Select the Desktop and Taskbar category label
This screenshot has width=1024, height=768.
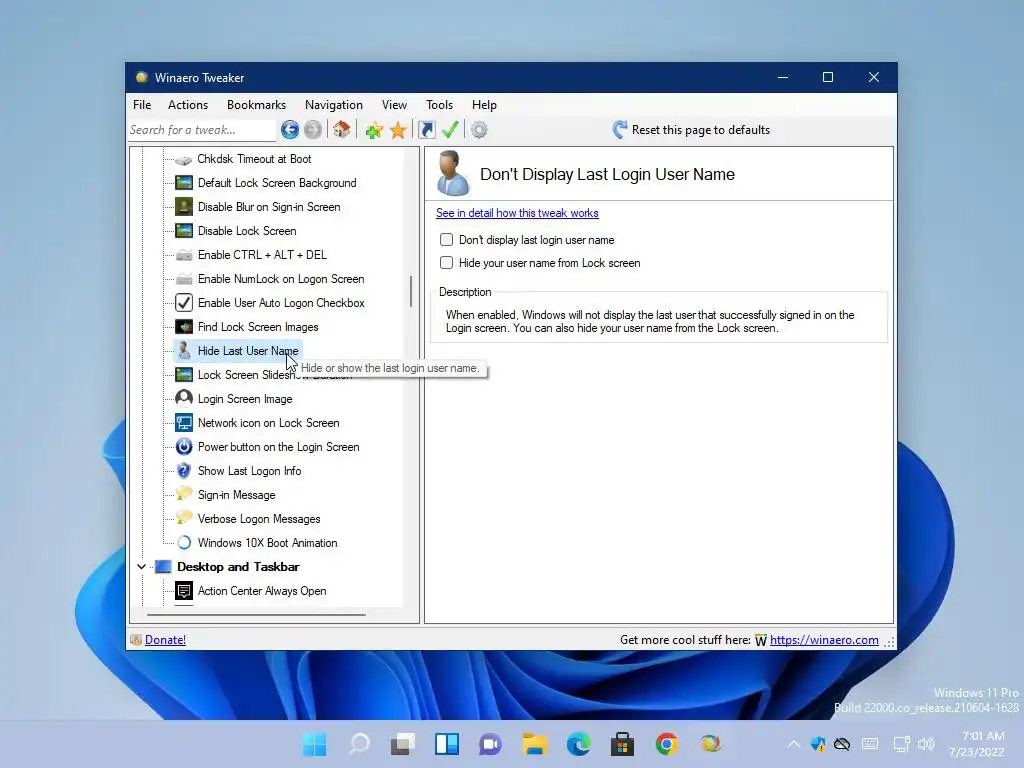click(x=238, y=567)
